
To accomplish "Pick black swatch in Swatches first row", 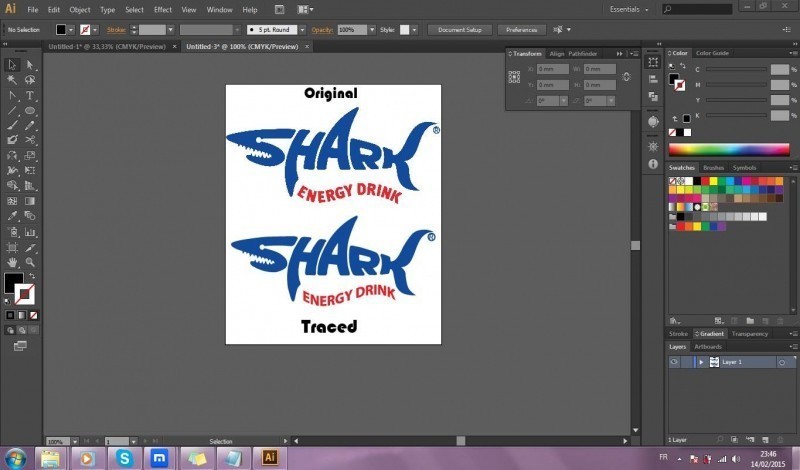I will pyautogui.click(x=696, y=181).
